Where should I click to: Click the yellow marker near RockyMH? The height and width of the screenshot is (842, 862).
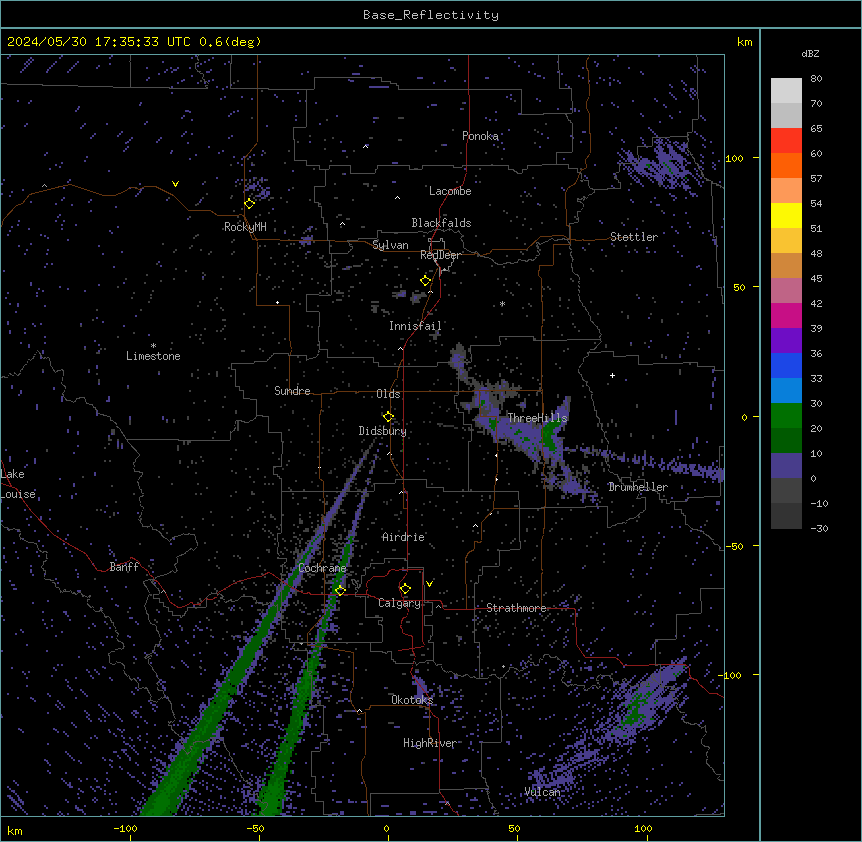[250, 204]
